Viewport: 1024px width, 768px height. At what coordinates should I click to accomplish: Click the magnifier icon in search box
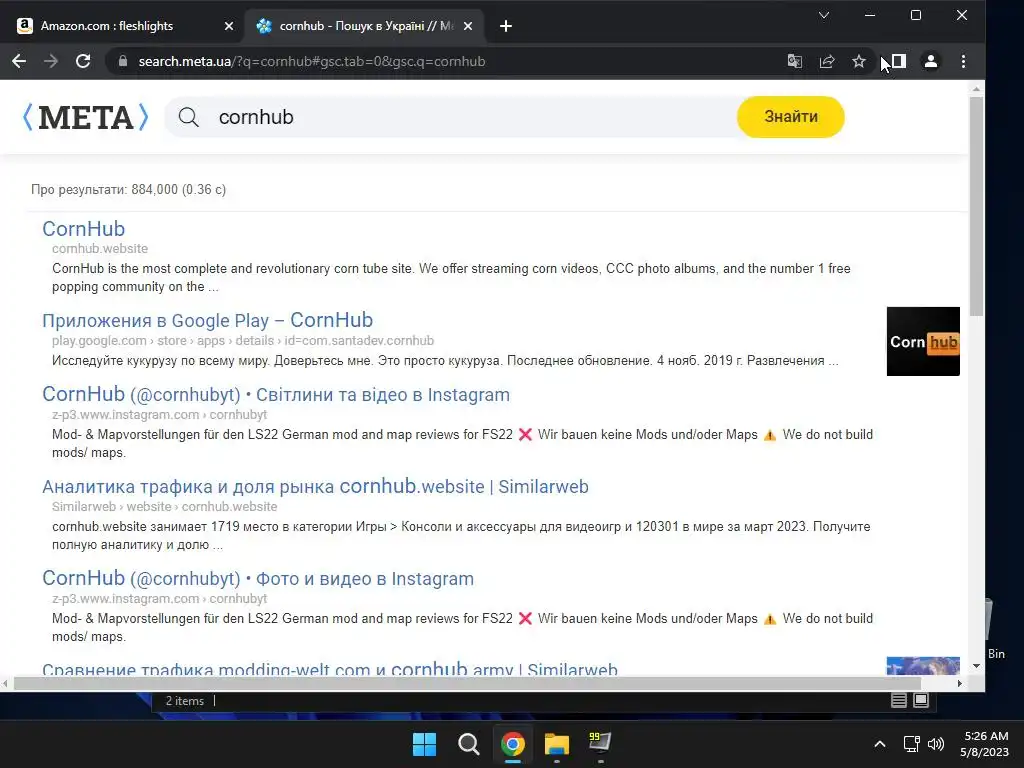(189, 118)
